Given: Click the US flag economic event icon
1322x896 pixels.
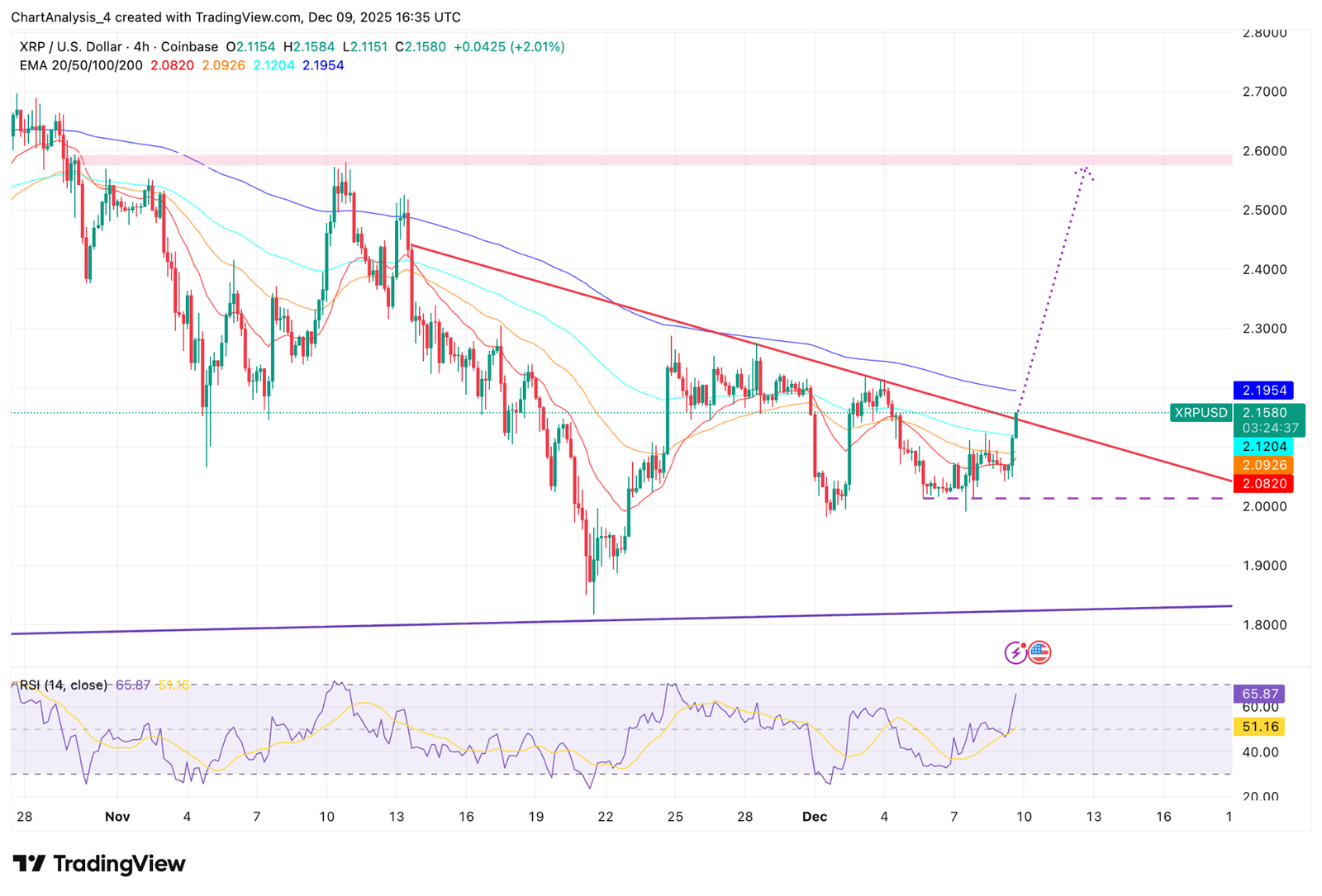Looking at the screenshot, I should click(x=1039, y=652).
